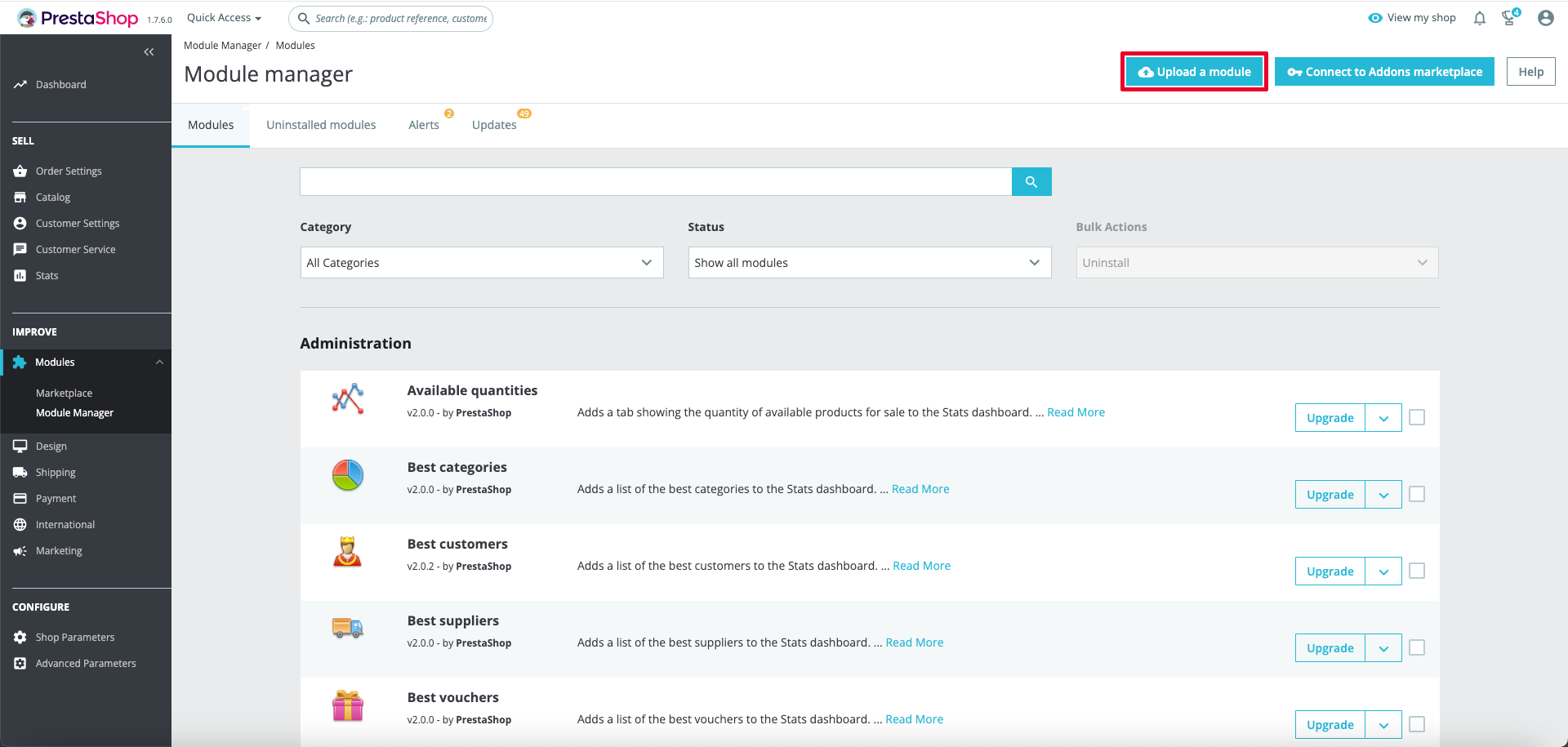Viewport: 1568px width, 747px height.
Task: Open the Show all modules status dropdown
Action: pyautogui.click(x=870, y=263)
